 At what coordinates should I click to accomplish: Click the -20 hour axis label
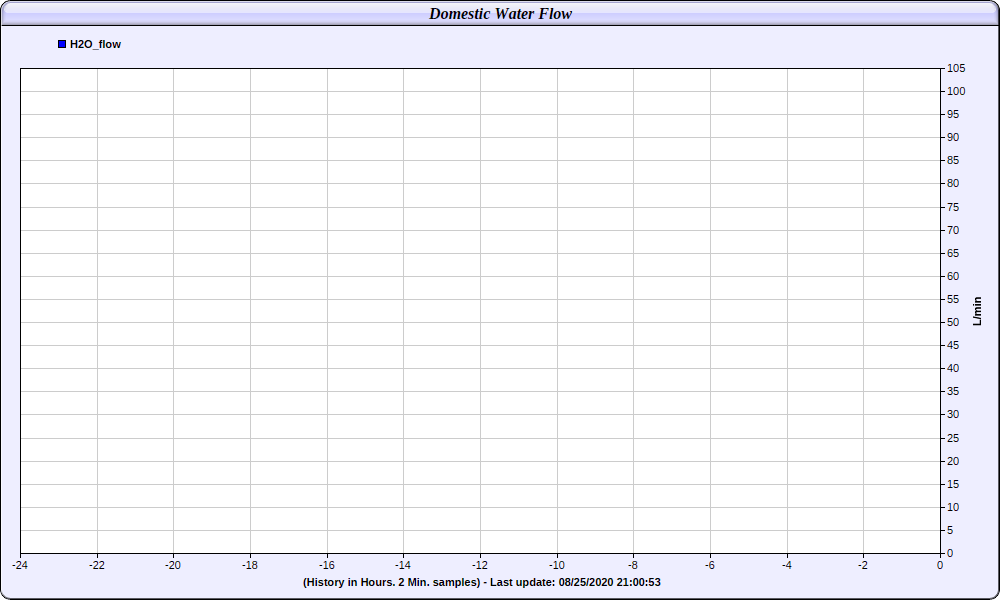click(x=173, y=565)
